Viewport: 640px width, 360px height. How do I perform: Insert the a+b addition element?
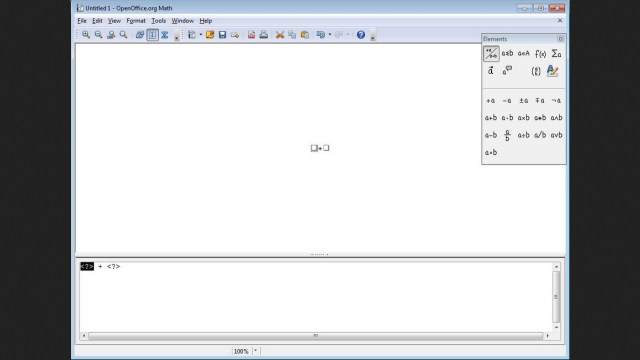click(491, 118)
